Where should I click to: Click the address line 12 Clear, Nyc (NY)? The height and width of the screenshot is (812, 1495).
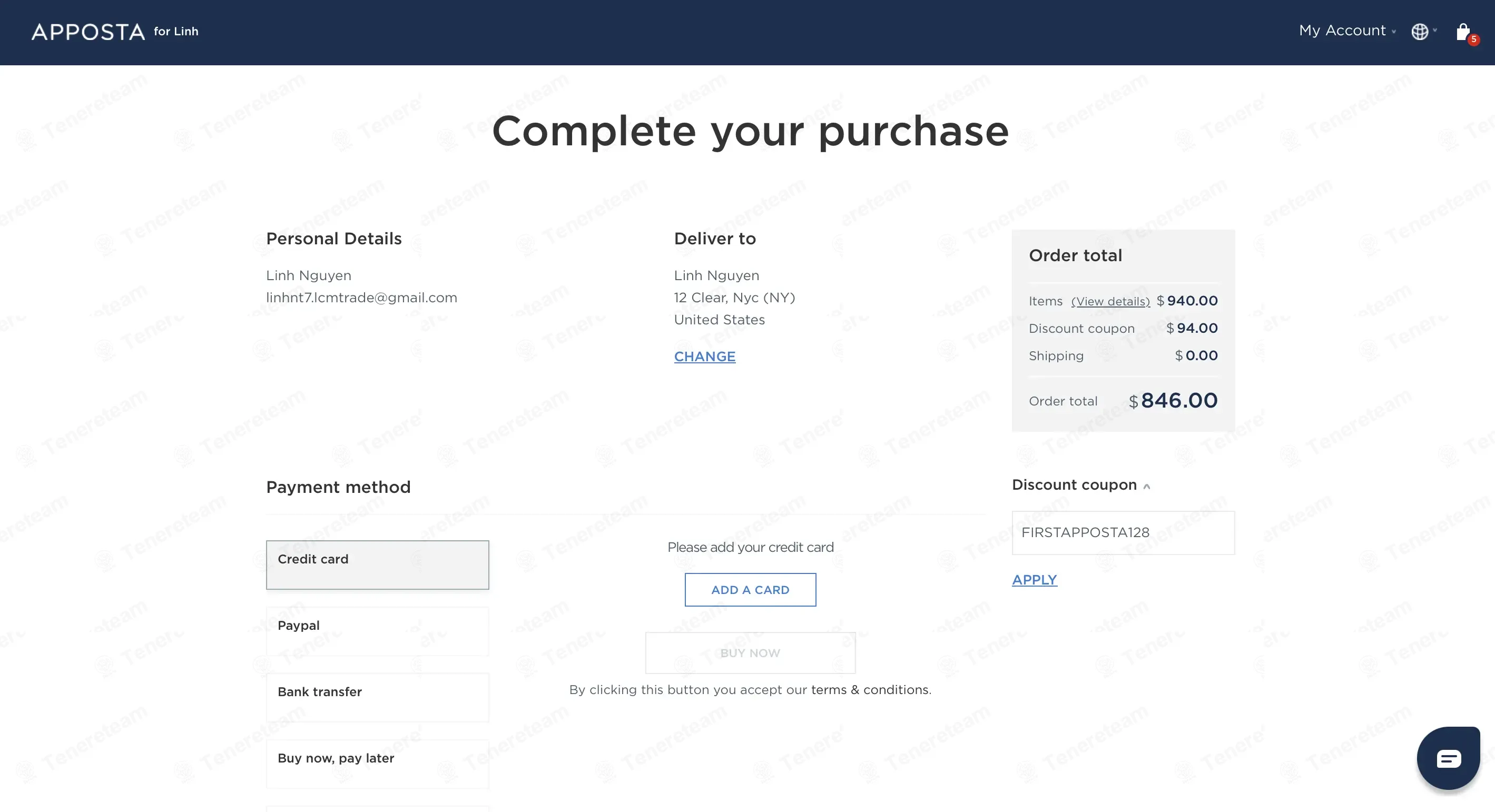click(734, 298)
